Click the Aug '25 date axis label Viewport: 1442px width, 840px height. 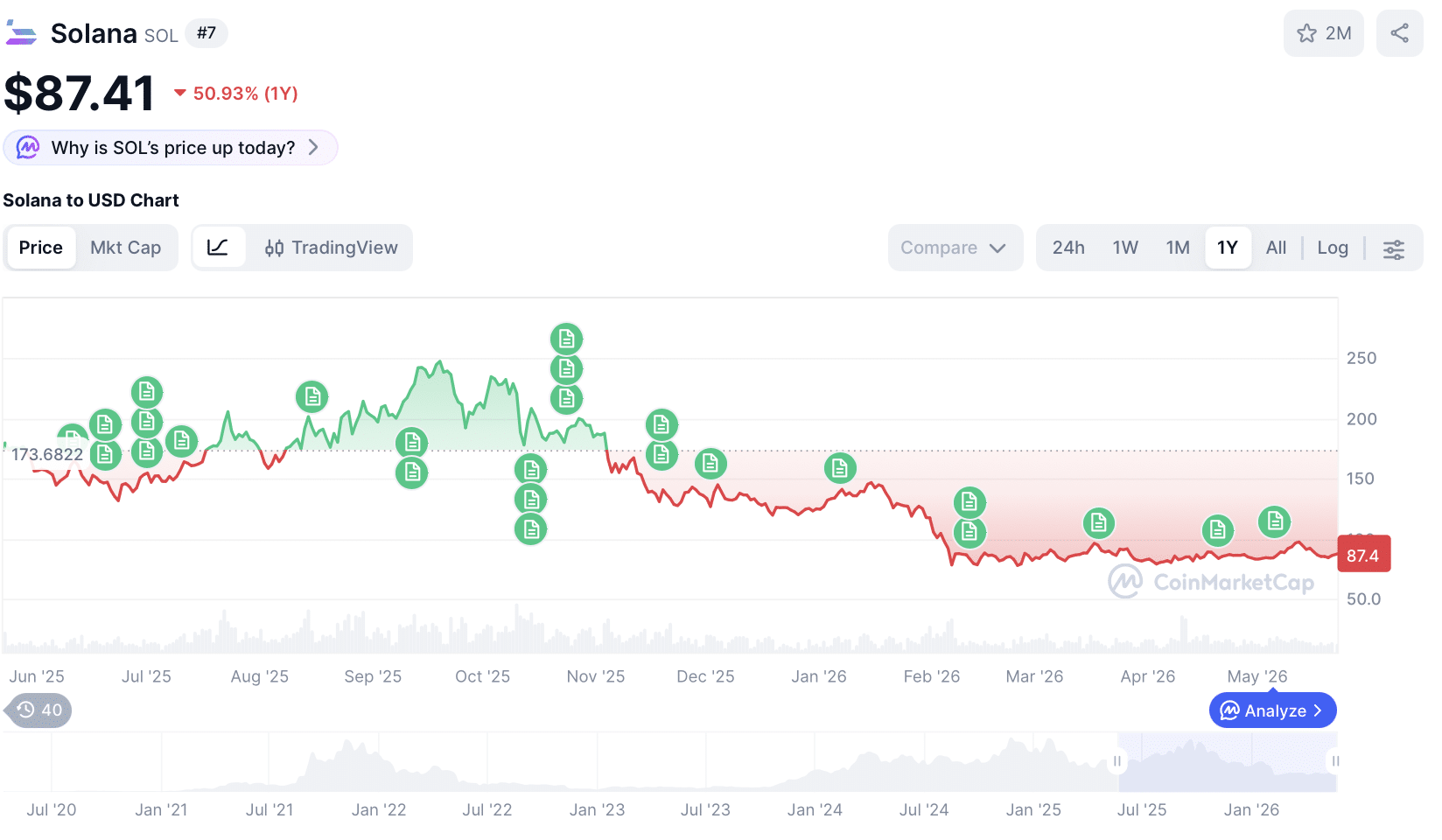pyautogui.click(x=260, y=676)
